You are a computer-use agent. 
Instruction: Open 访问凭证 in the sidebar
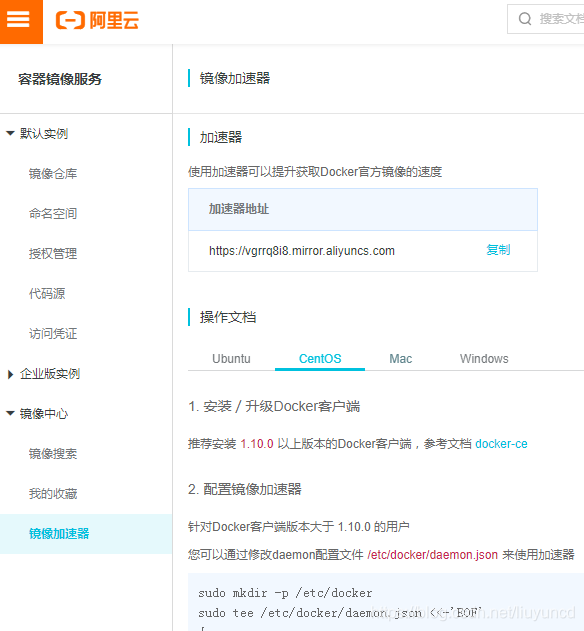pyautogui.click(x=53, y=334)
